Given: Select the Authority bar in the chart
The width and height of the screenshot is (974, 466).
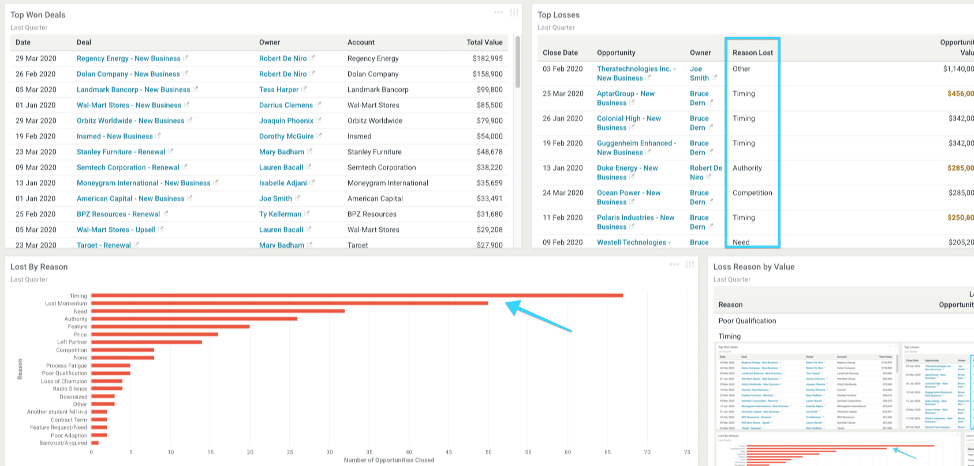Looking at the screenshot, I should pos(194,319).
